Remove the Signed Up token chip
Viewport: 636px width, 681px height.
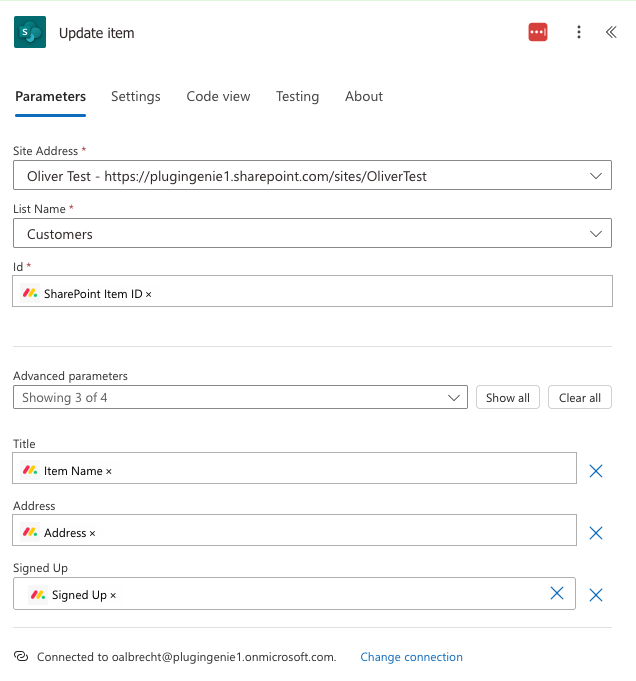pos(113,596)
